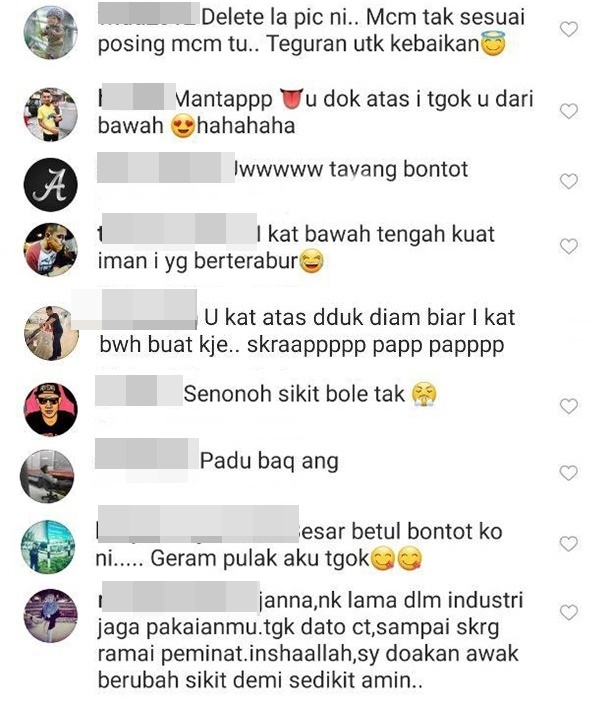Open avatar beside "kat bawah tengah kuat iman" comment
This screenshot has width=611, height=702.
tap(51, 249)
